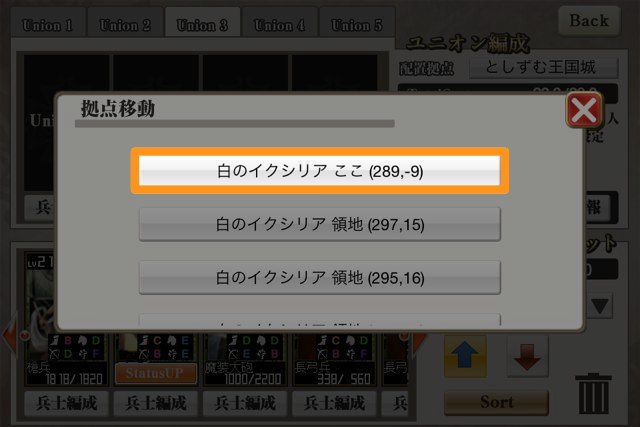Close the 拠点移動 dialog with red X

584,110
